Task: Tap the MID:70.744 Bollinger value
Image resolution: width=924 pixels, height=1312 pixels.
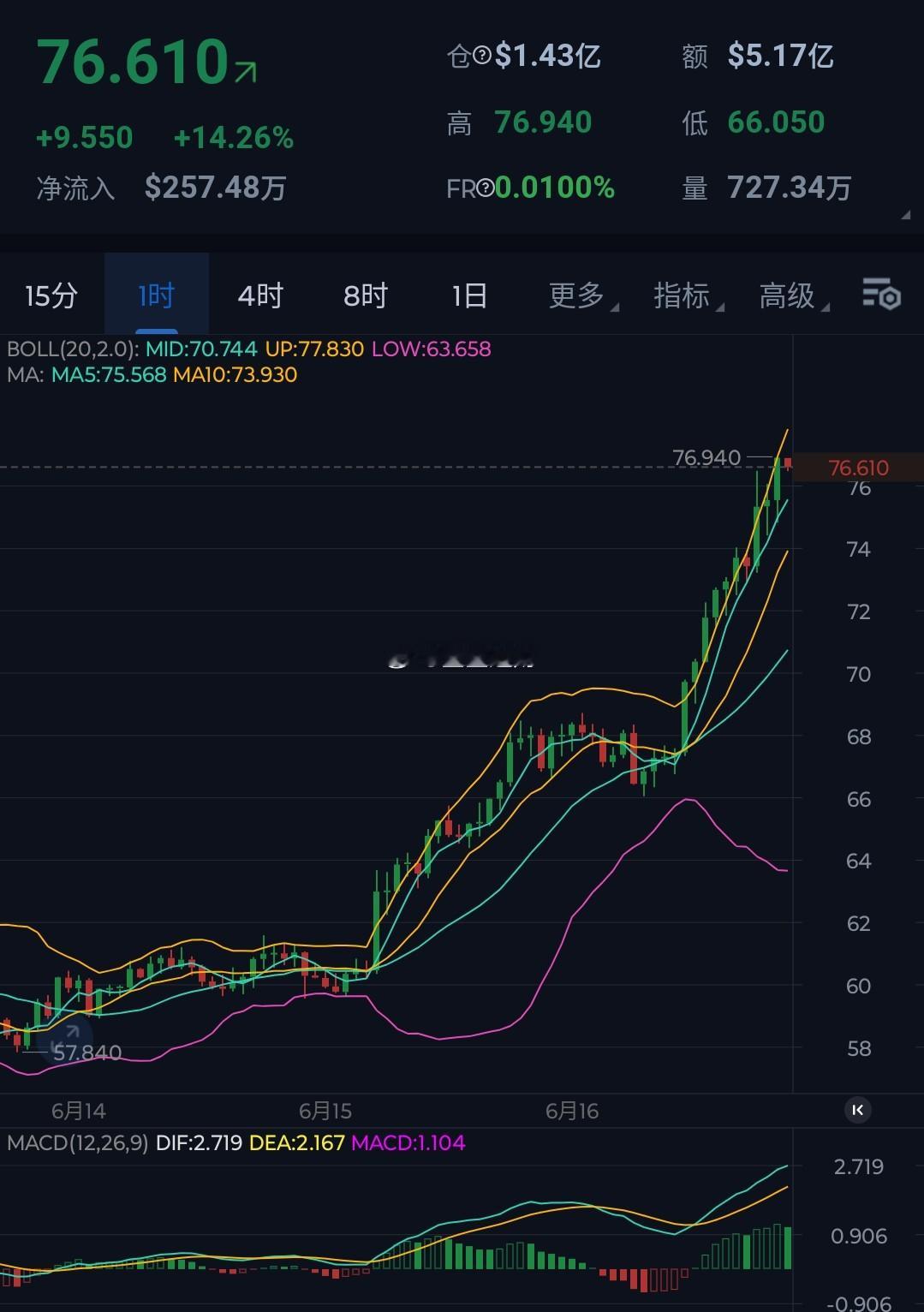Action: click(x=201, y=349)
